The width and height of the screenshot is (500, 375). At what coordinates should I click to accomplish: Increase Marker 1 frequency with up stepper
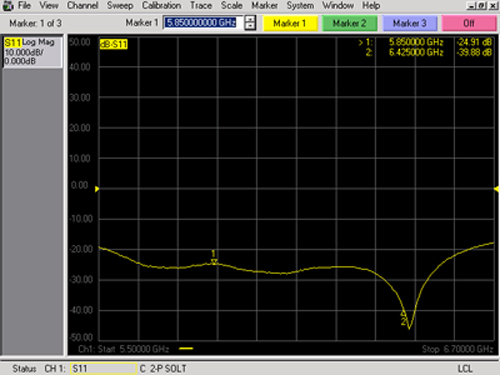click(x=250, y=19)
